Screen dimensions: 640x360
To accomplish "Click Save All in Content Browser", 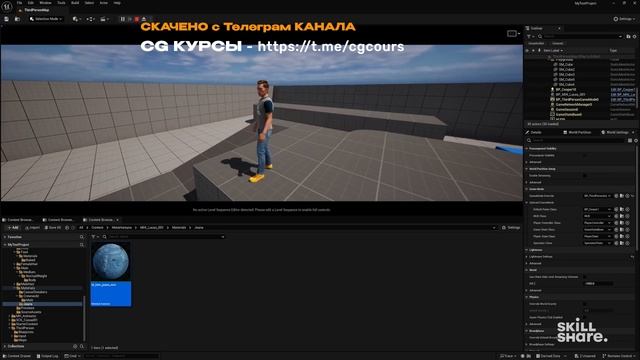I will tap(53, 228).
